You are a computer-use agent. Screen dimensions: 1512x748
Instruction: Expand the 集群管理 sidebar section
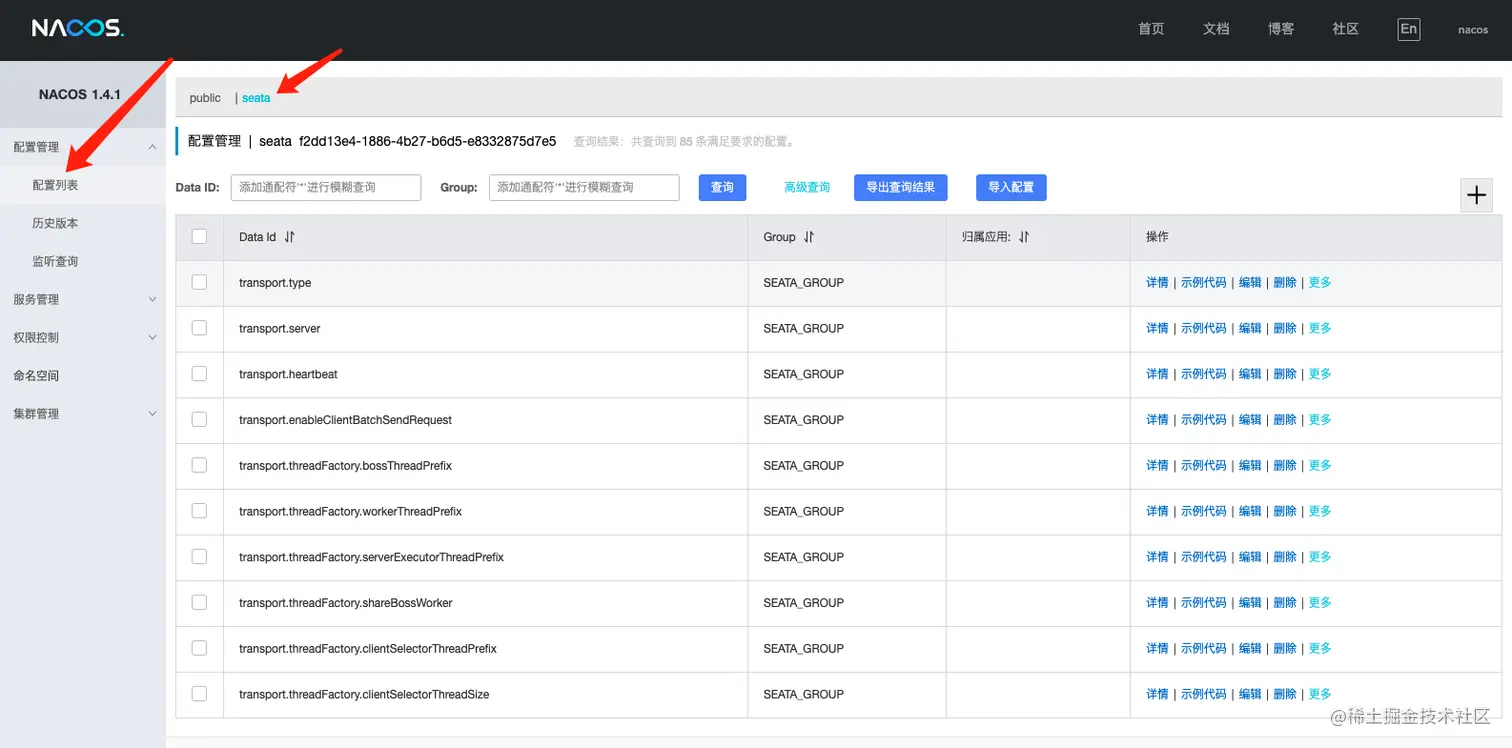tap(152, 413)
